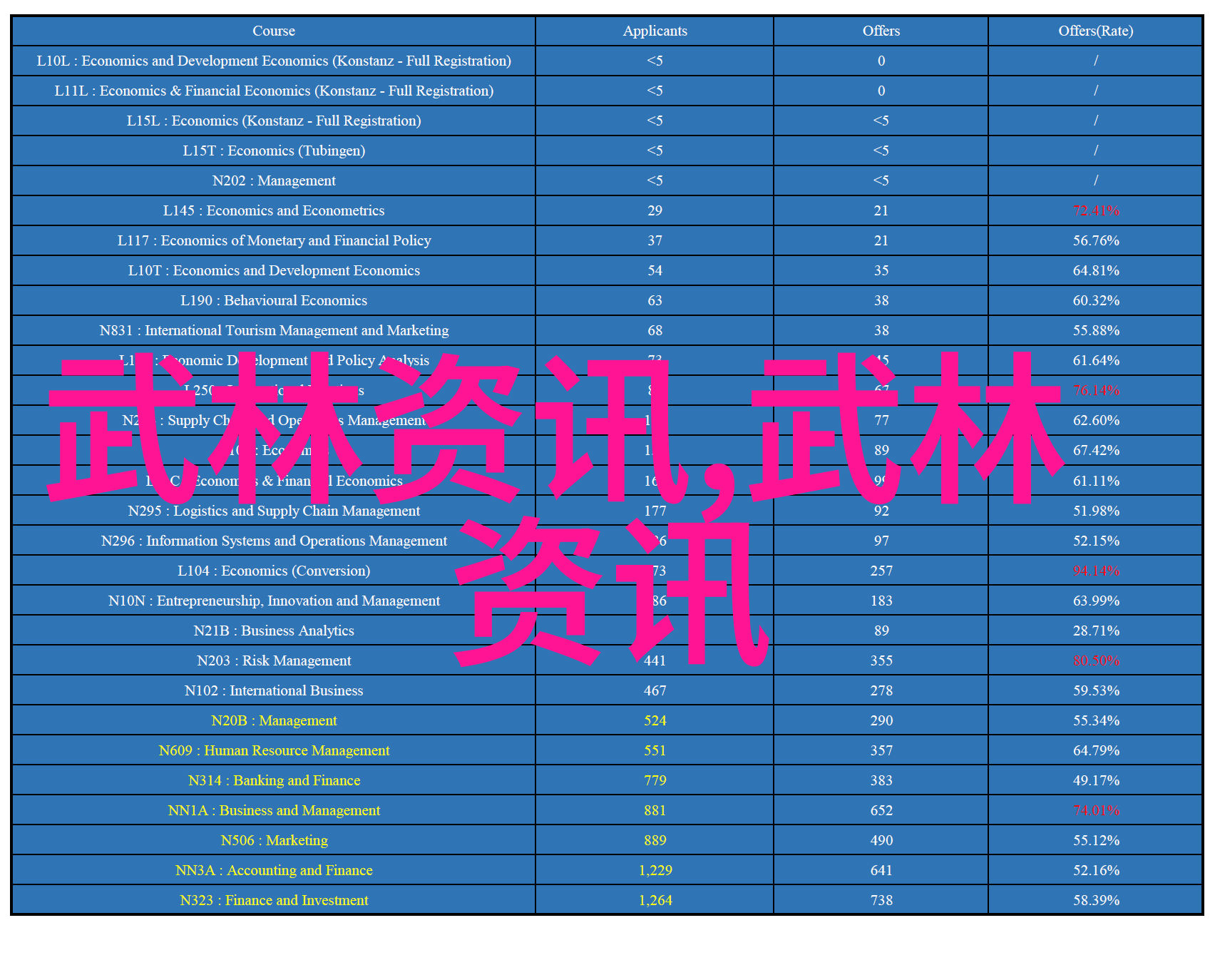Select N323 Finance and Investment cell

tap(274, 900)
